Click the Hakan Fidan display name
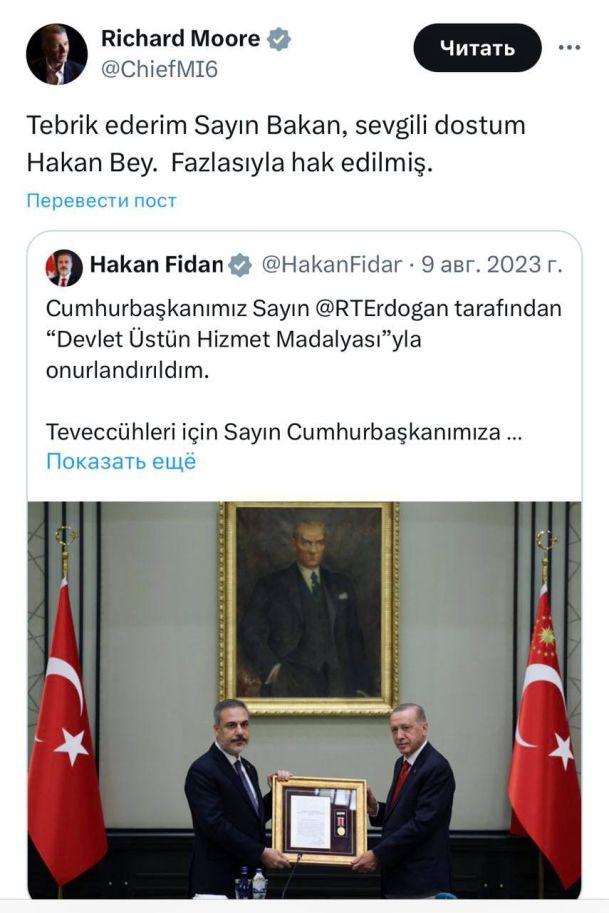The height and width of the screenshot is (913, 609). click(156, 265)
